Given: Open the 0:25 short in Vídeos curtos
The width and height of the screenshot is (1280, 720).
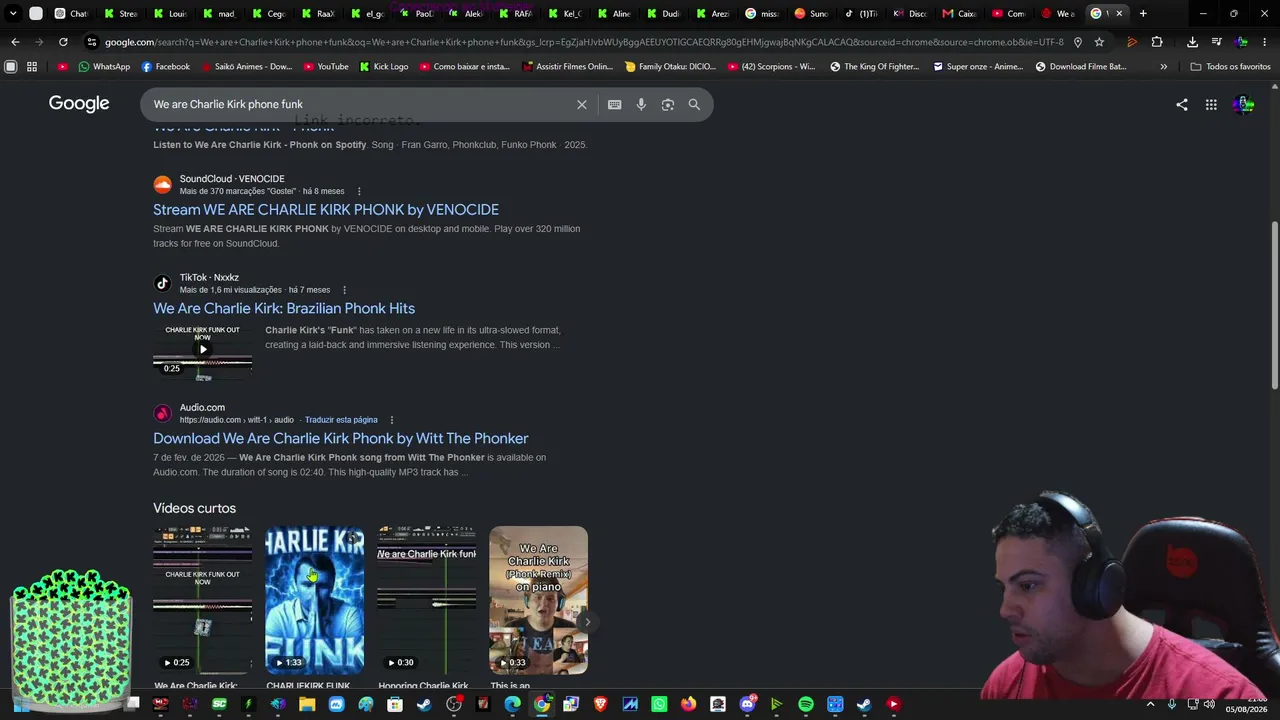Looking at the screenshot, I should coord(202,600).
